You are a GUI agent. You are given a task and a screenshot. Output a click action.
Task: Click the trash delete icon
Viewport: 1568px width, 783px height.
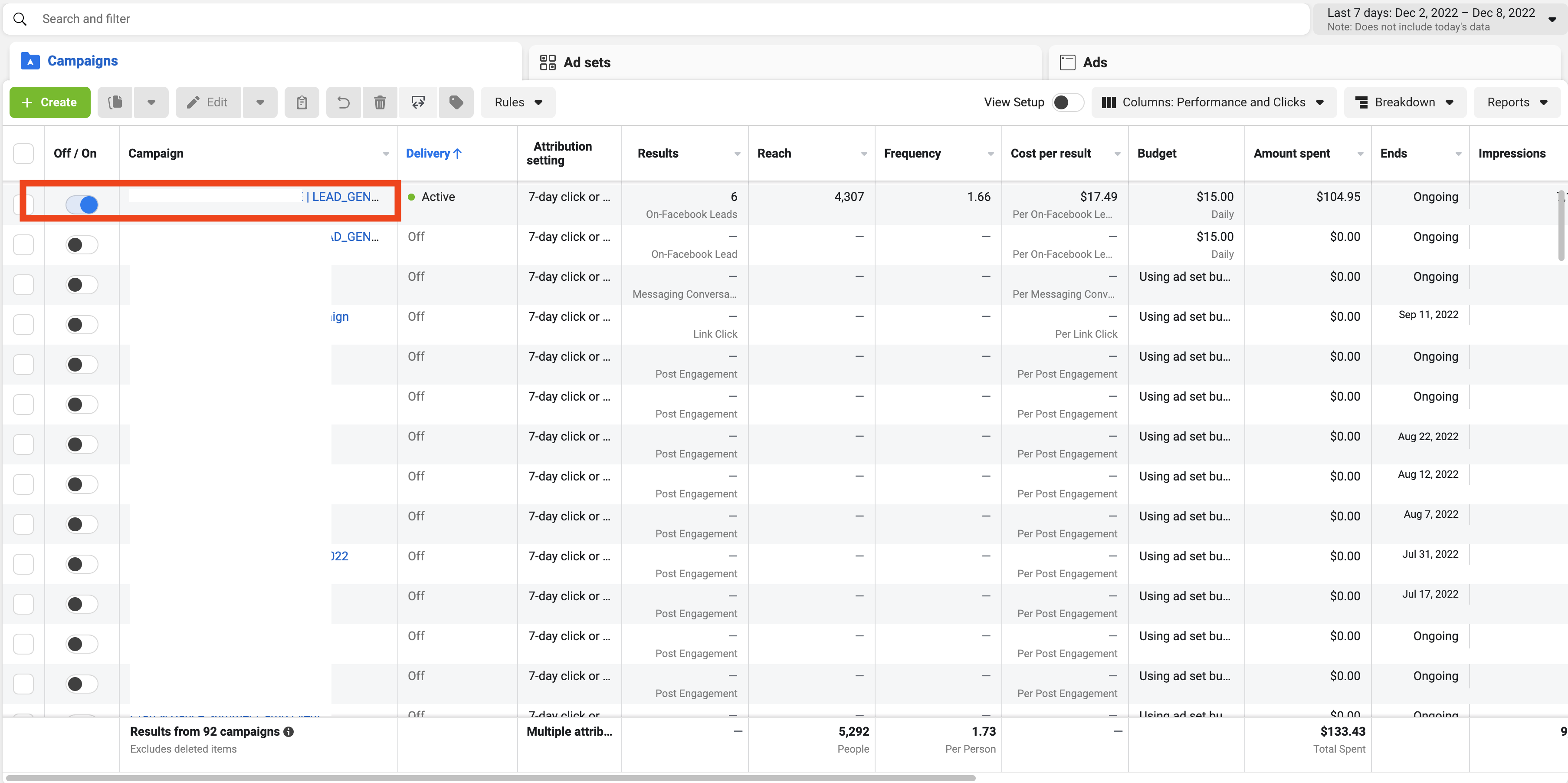[x=380, y=102]
